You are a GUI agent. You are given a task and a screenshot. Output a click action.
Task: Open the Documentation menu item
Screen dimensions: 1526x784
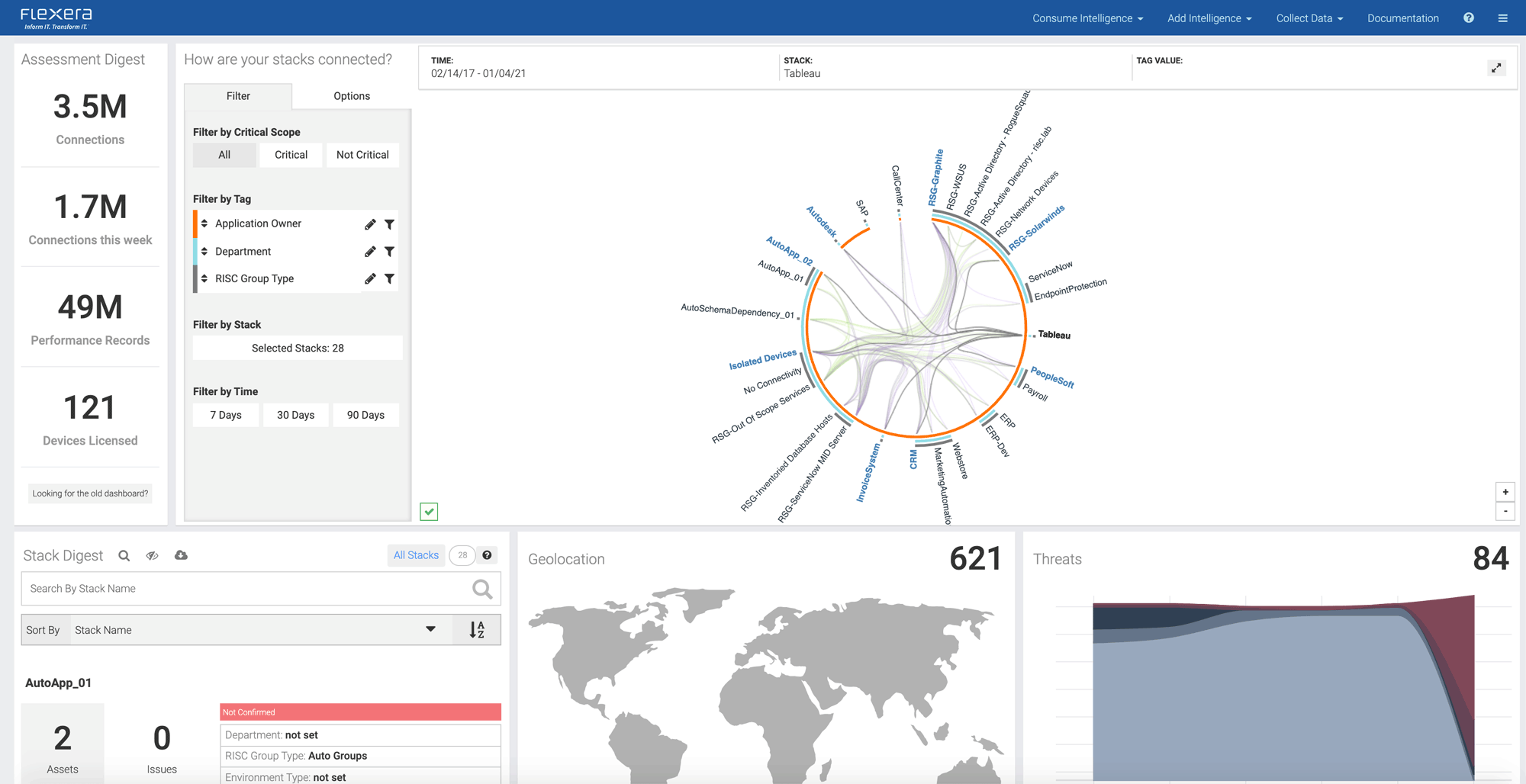click(1402, 18)
